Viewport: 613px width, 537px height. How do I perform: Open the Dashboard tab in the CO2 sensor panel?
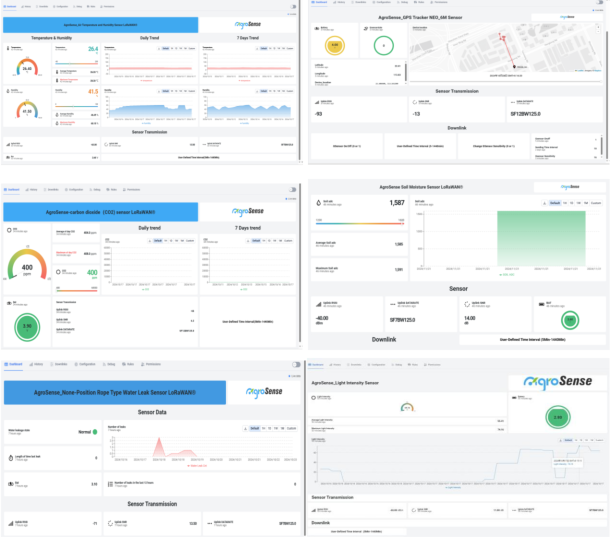(x=12, y=190)
